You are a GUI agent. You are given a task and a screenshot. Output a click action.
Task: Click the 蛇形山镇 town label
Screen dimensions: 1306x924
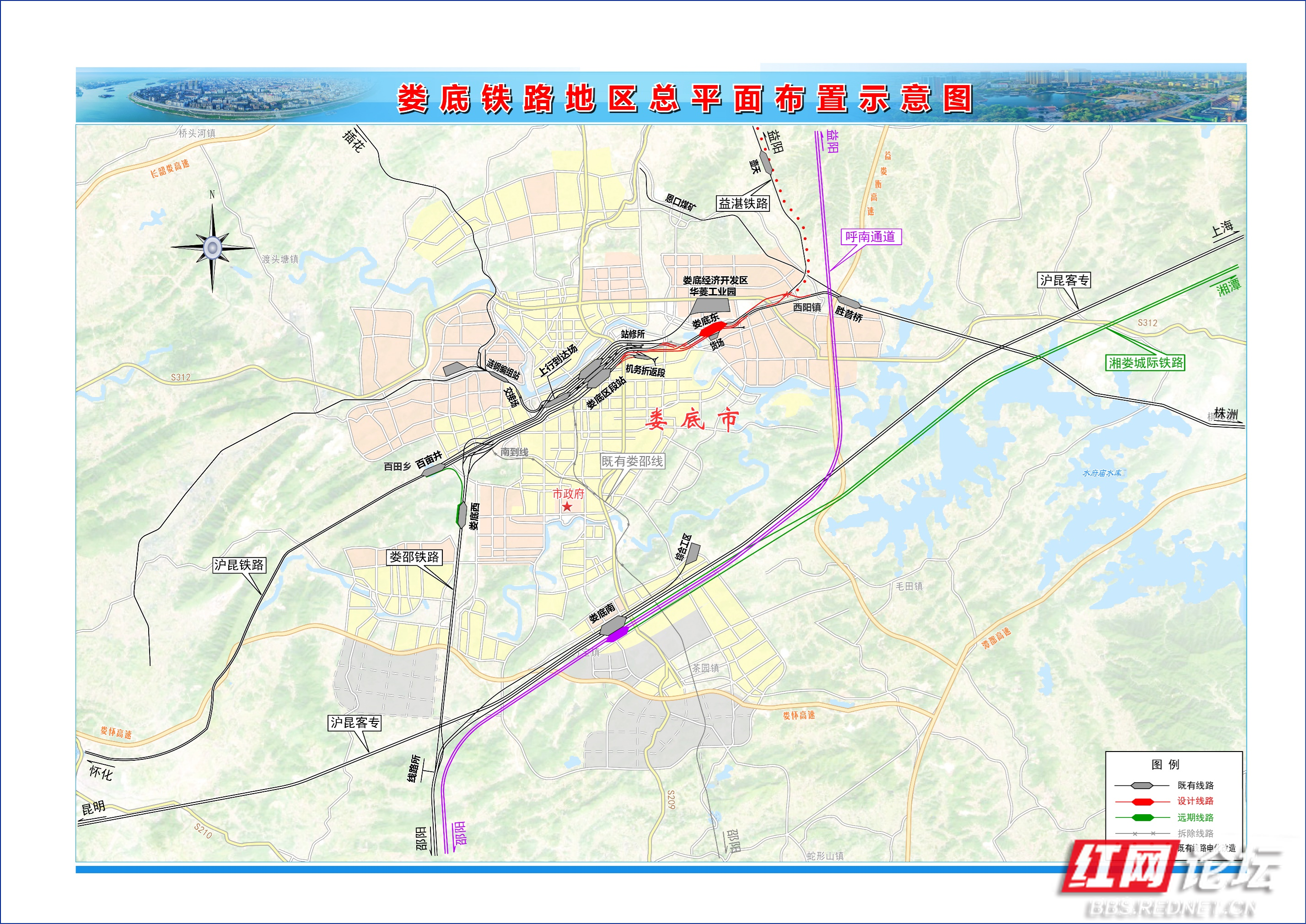825,856
